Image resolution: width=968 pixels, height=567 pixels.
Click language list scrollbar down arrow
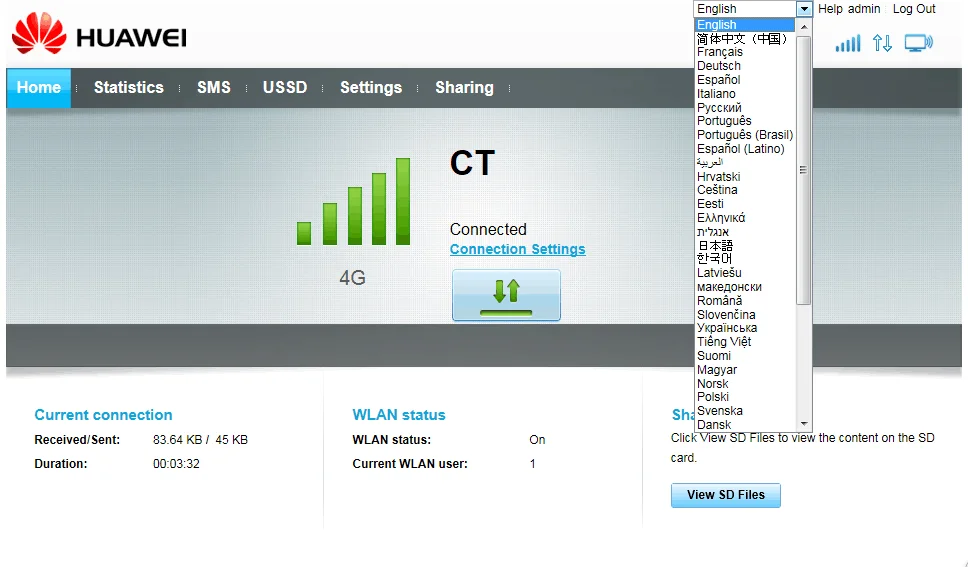tap(804, 424)
